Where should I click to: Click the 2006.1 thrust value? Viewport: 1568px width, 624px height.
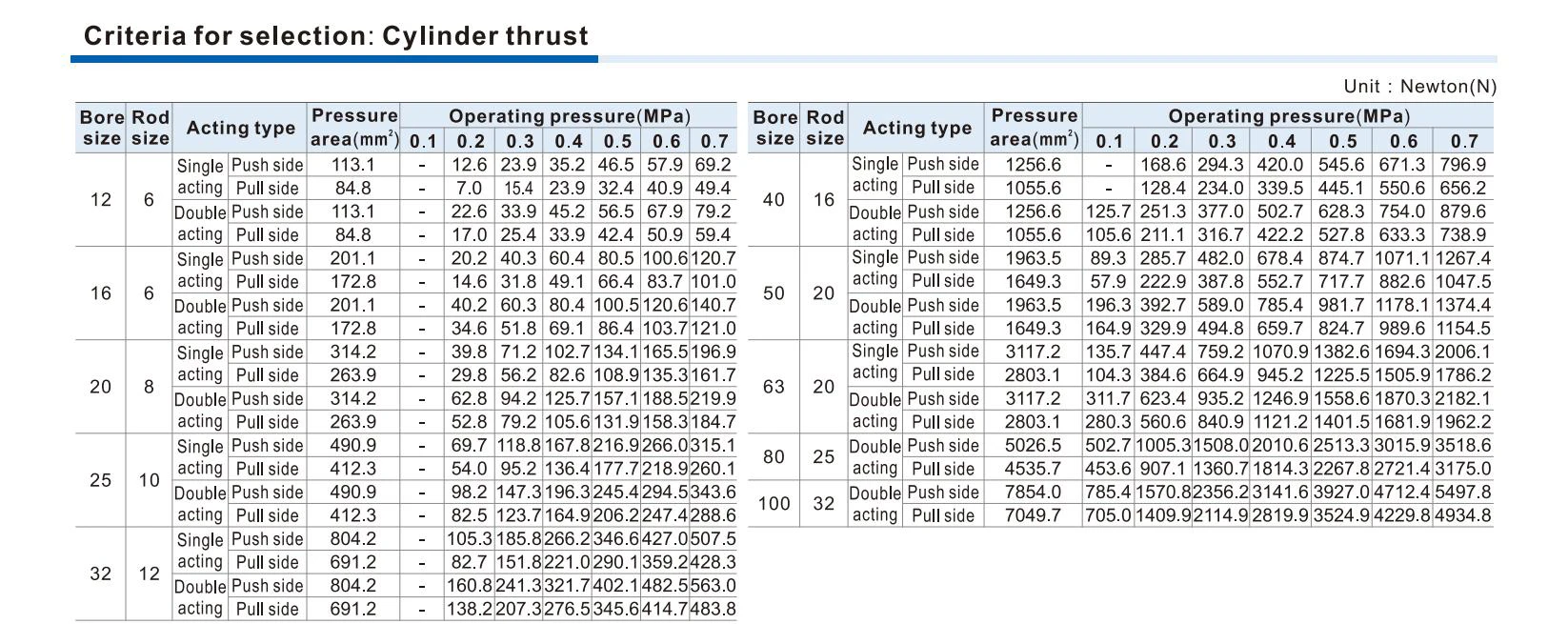pos(1463,352)
